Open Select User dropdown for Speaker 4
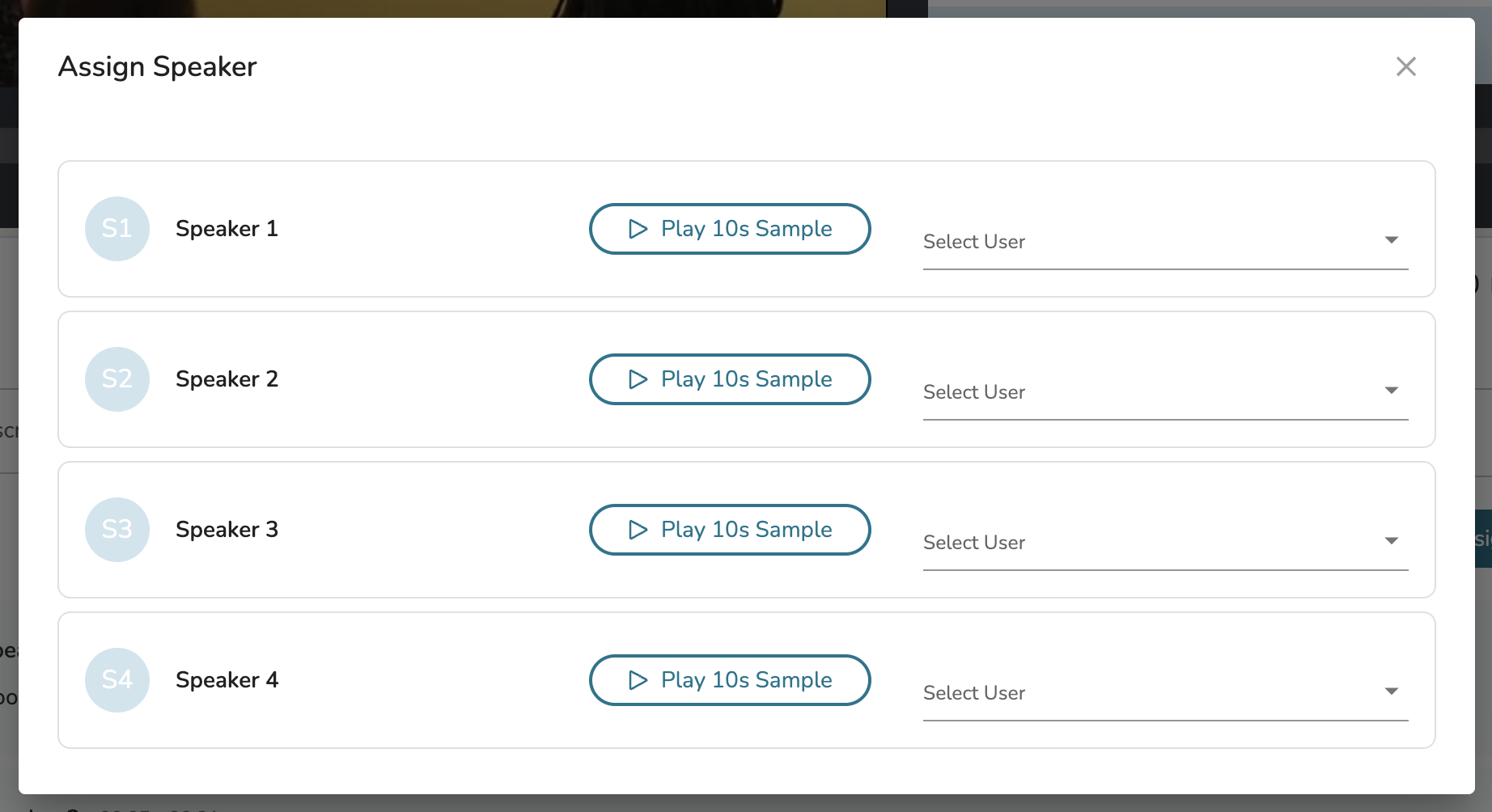Screen dimensions: 1492x812 (x=1164, y=693)
